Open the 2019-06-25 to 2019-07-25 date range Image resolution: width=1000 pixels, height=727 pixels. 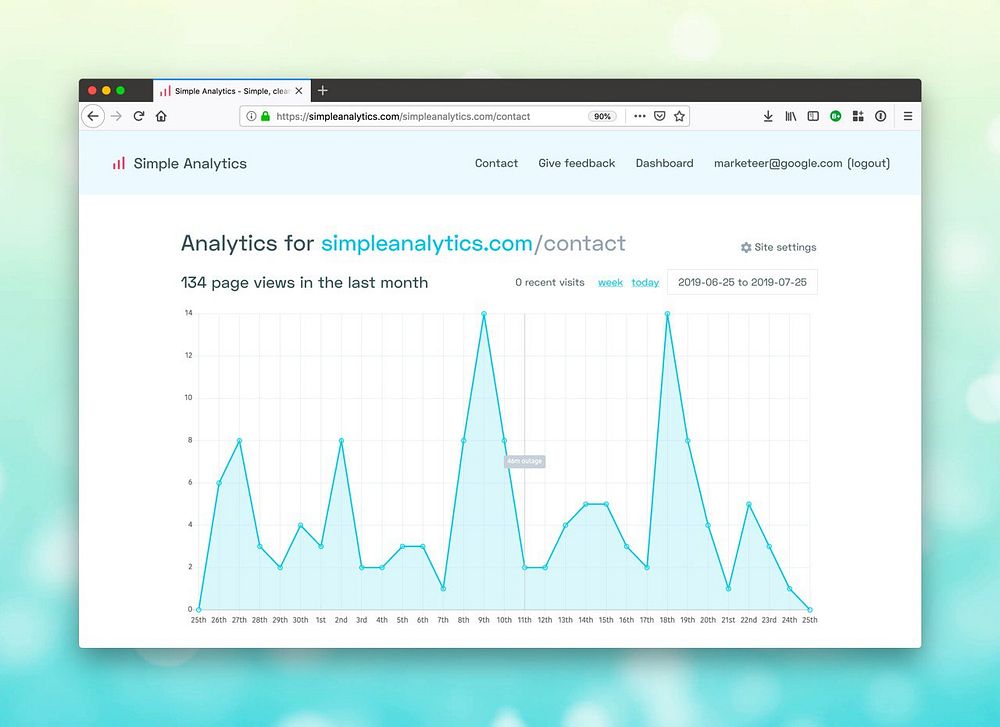[742, 282]
